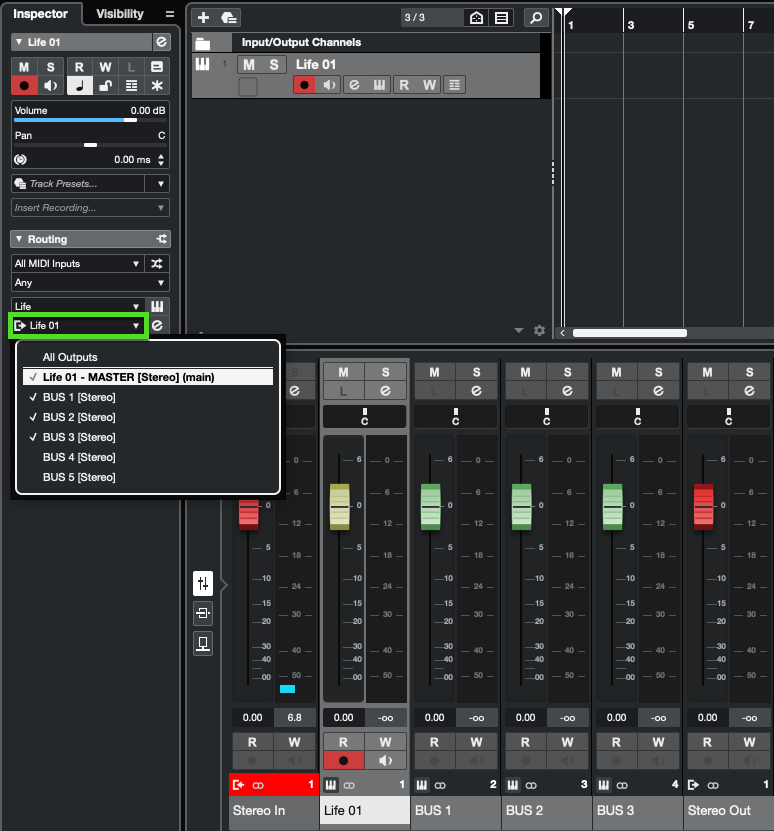Switch to the Inspector tab
Viewport: 774px width, 831px height.
click(40, 14)
